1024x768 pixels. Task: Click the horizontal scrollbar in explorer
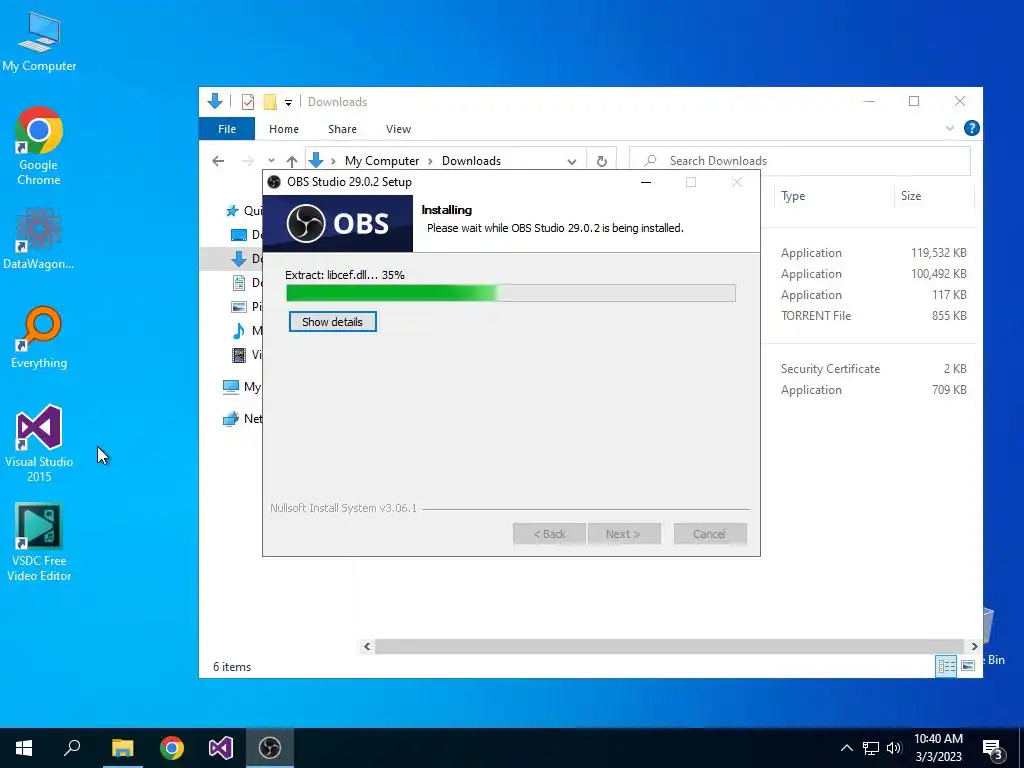click(x=669, y=647)
